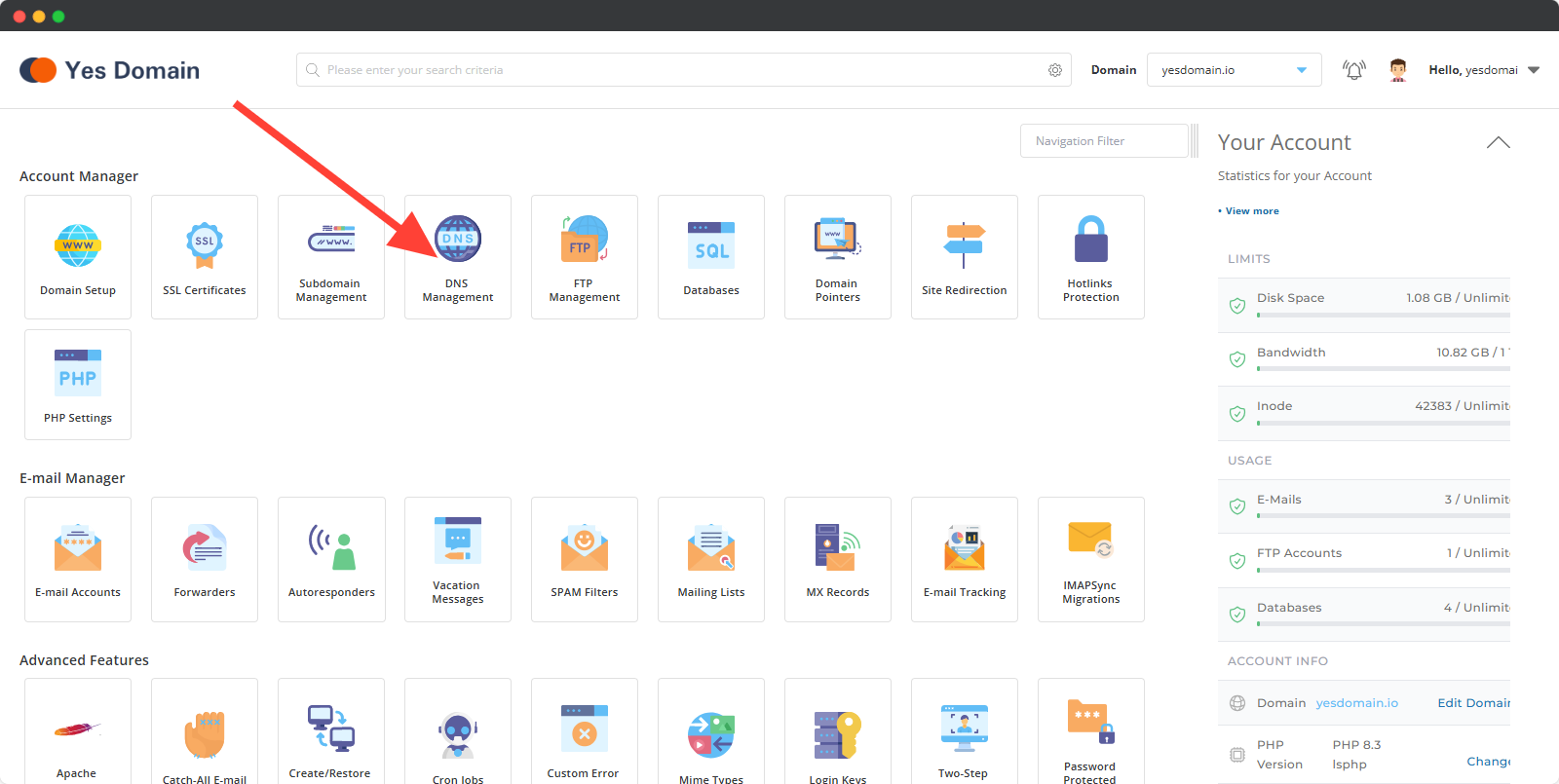This screenshot has height=784, width=1559.
Task: Click the Disk Space usage bar
Action: pos(1384,316)
